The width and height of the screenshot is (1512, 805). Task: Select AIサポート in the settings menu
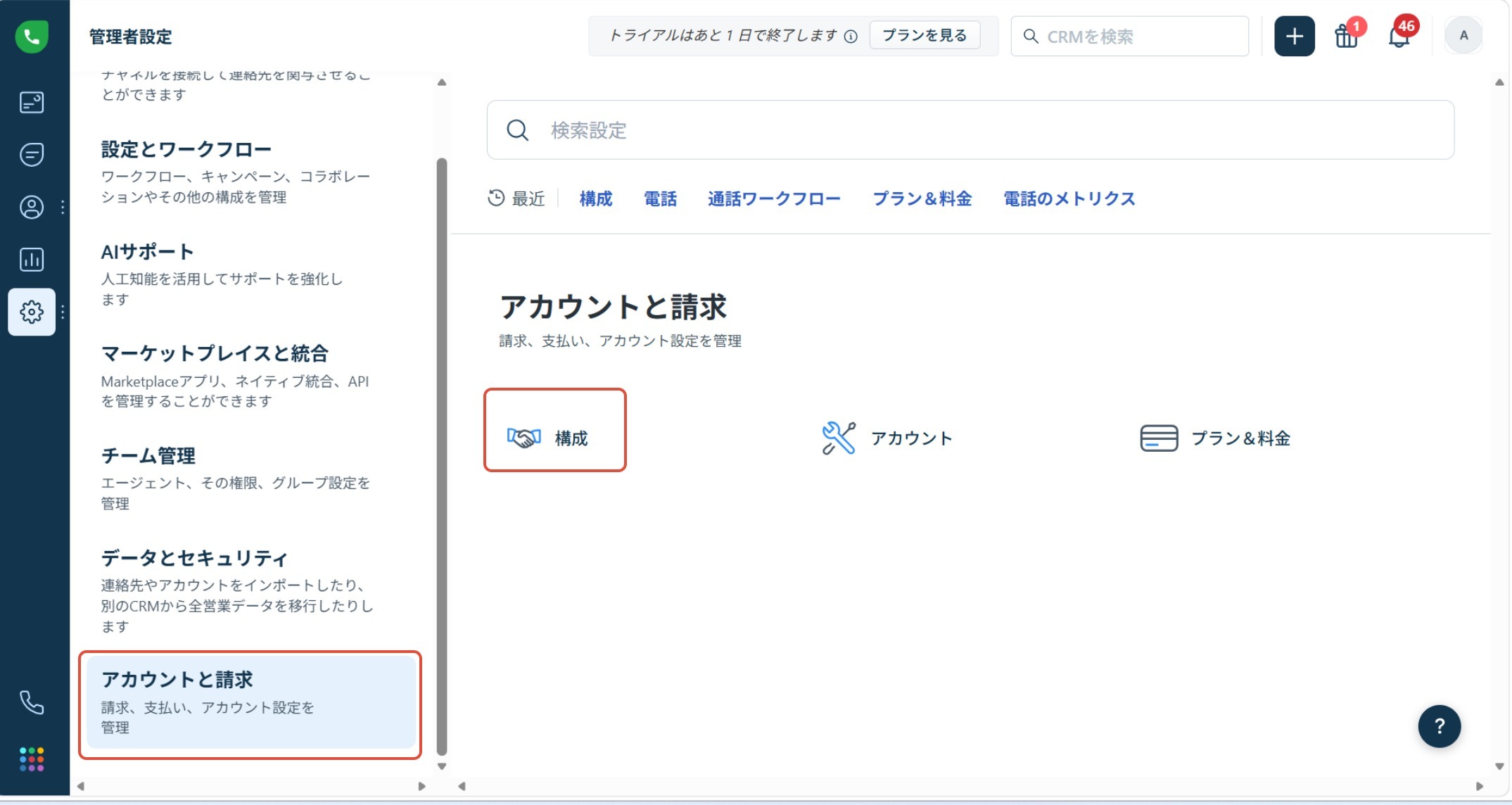point(147,252)
